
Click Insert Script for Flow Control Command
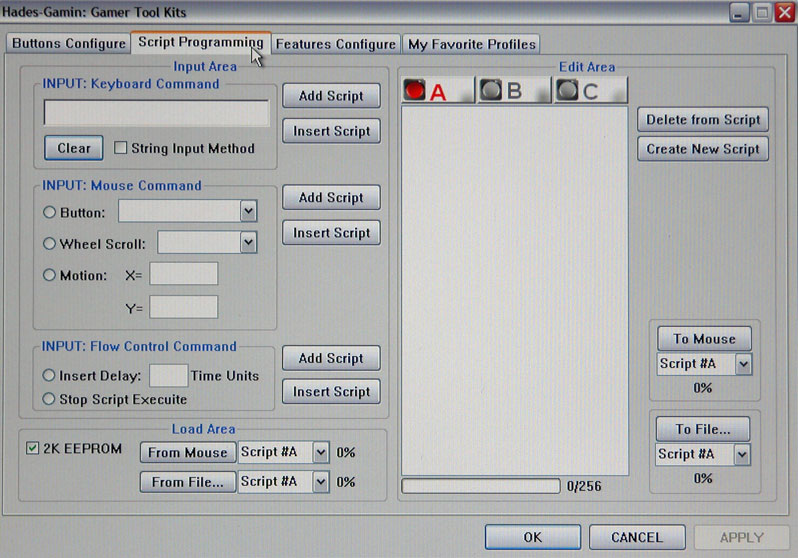coord(331,392)
